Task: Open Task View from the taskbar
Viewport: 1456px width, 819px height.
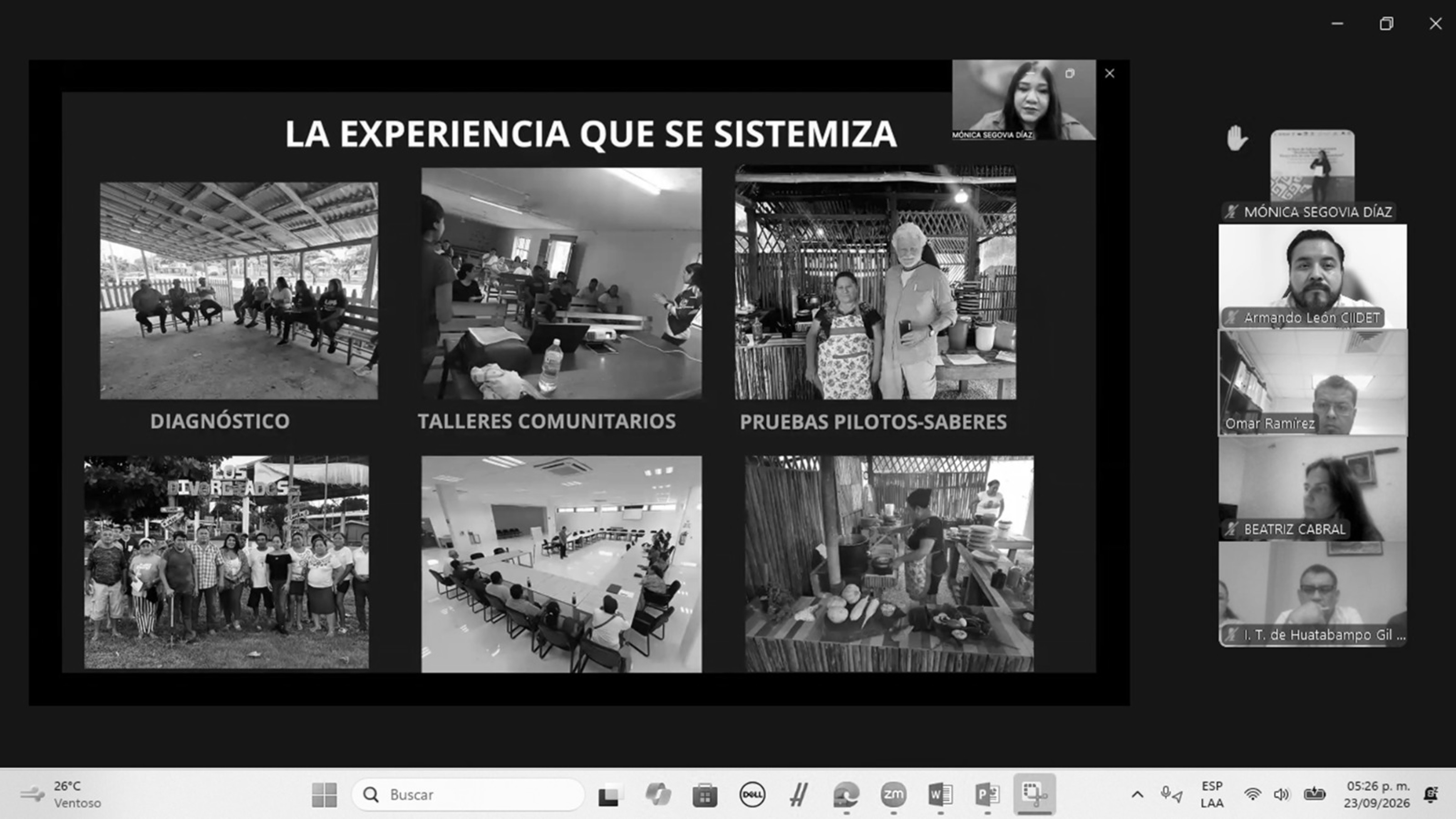Action: point(610,795)
